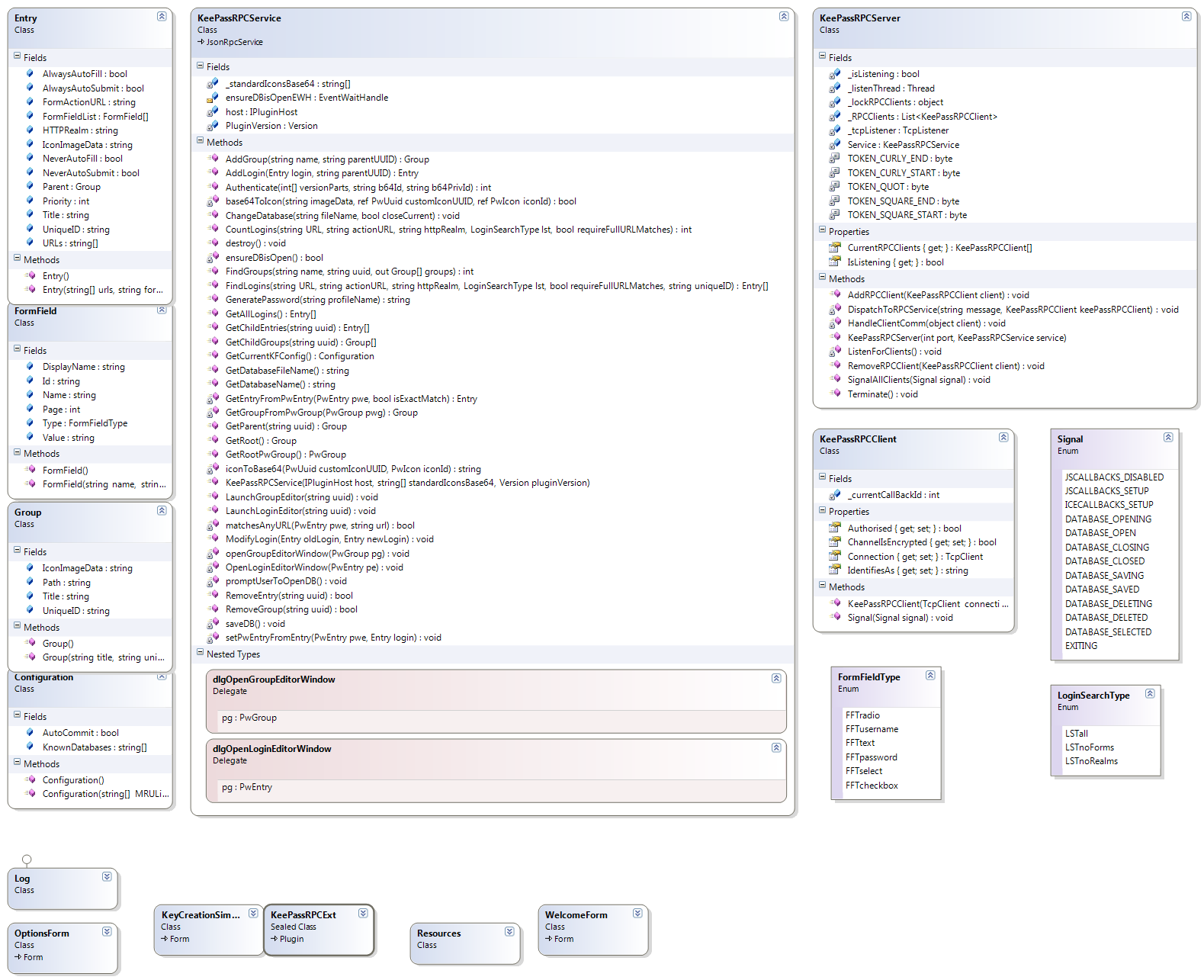Click private field icon beside _standardIconsBase64
This screenshot has width=1204, height=980.
pyautogui.click(x=213, y=83)
